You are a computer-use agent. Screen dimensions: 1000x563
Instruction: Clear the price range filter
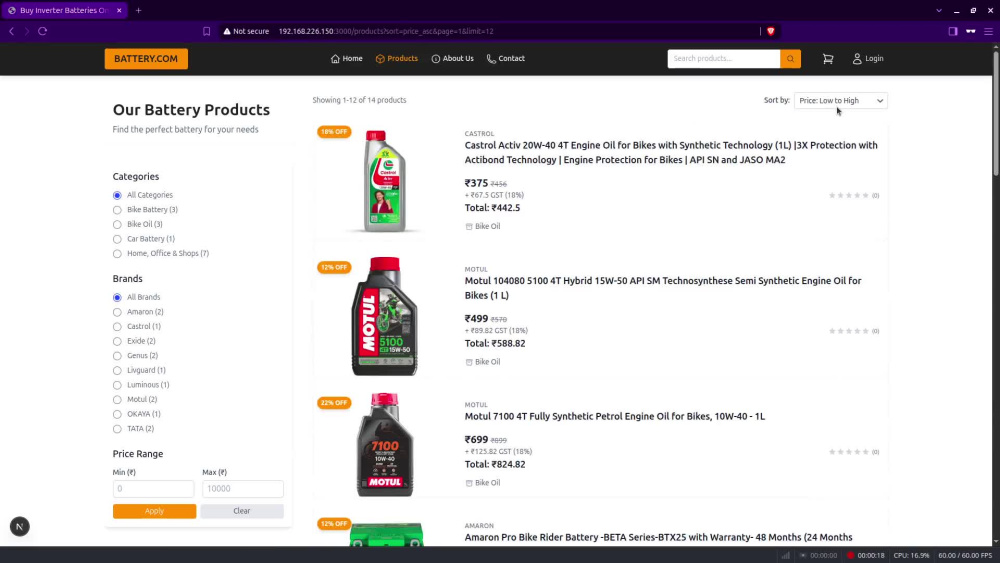pos(242,511)
